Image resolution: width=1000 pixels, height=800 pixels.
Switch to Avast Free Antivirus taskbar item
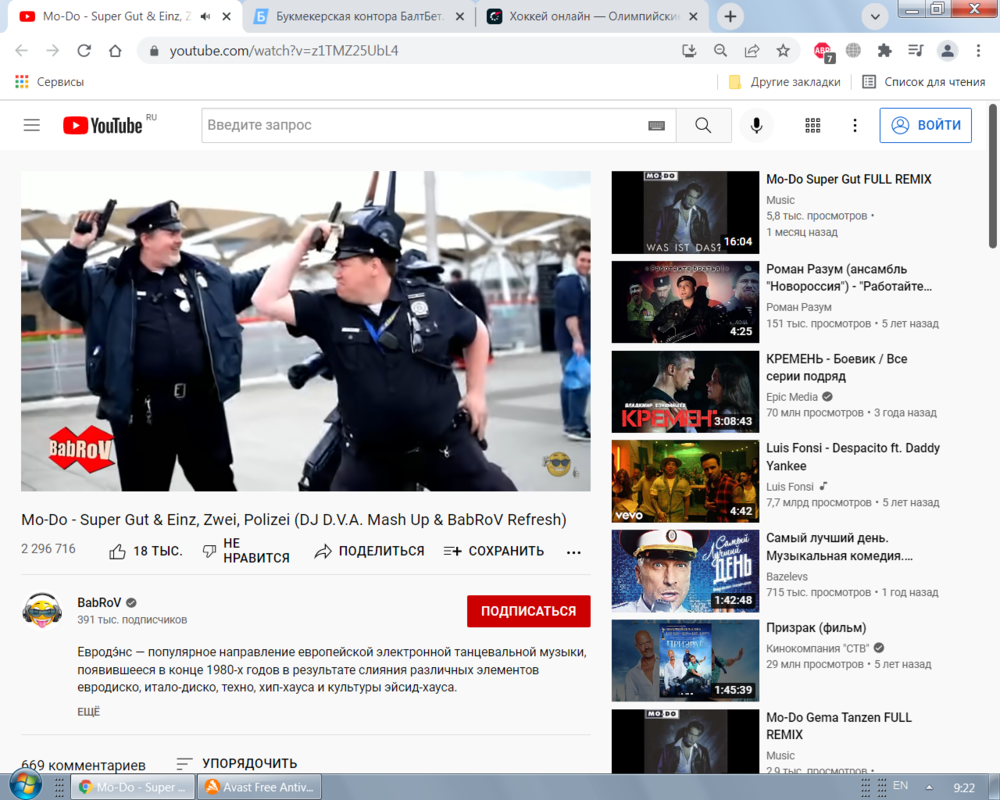[x=260, y=787]
